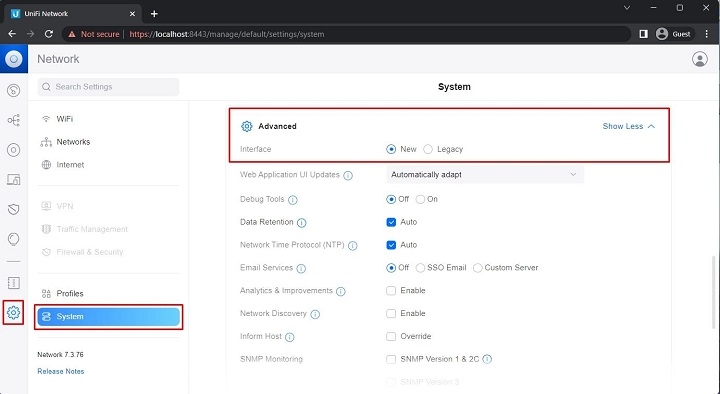Enable Network Discovery checkbox
720x394 pixels.
click(x=391, y=314)
